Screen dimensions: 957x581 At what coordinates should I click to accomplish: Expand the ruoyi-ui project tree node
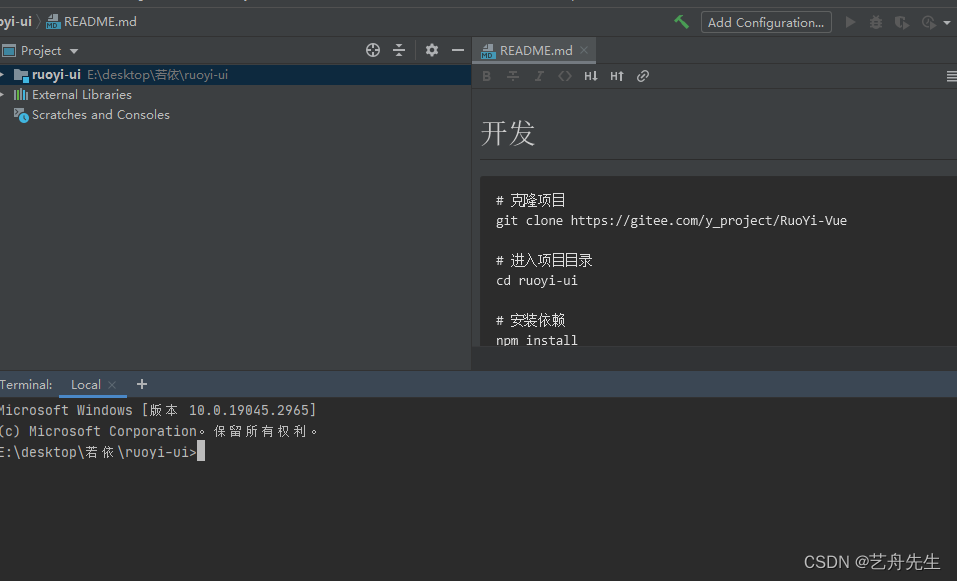tap(7, 74)
